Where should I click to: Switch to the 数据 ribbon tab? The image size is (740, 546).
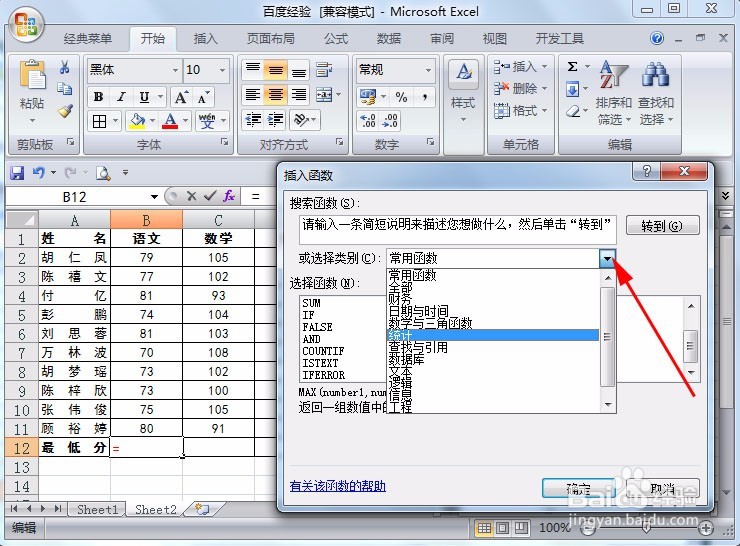389,38
